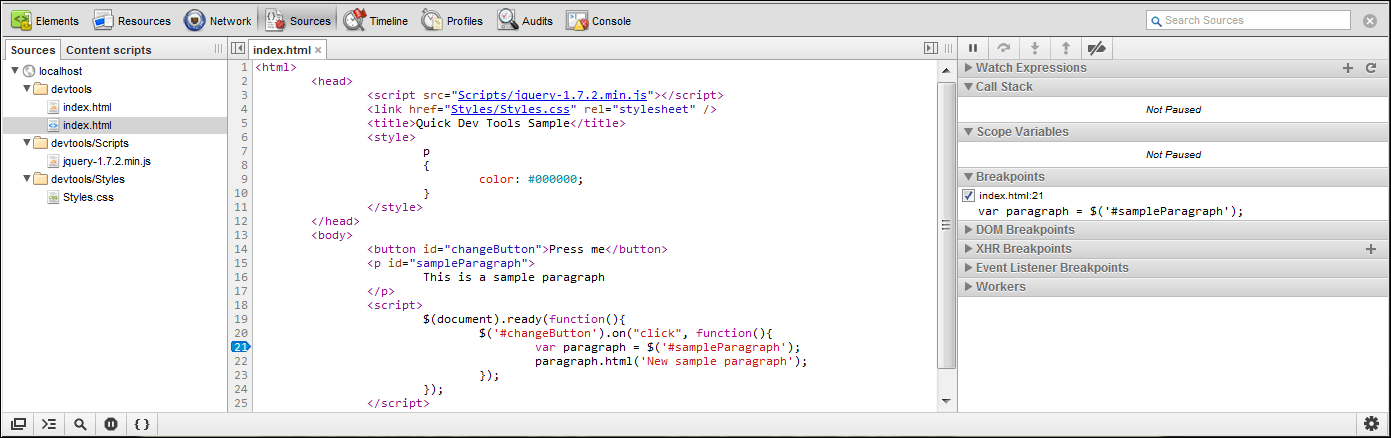The width and height of the screenshot is (1391, 438).
Task: Remove breakpoint marker on line 21
Action: (240, 347)
